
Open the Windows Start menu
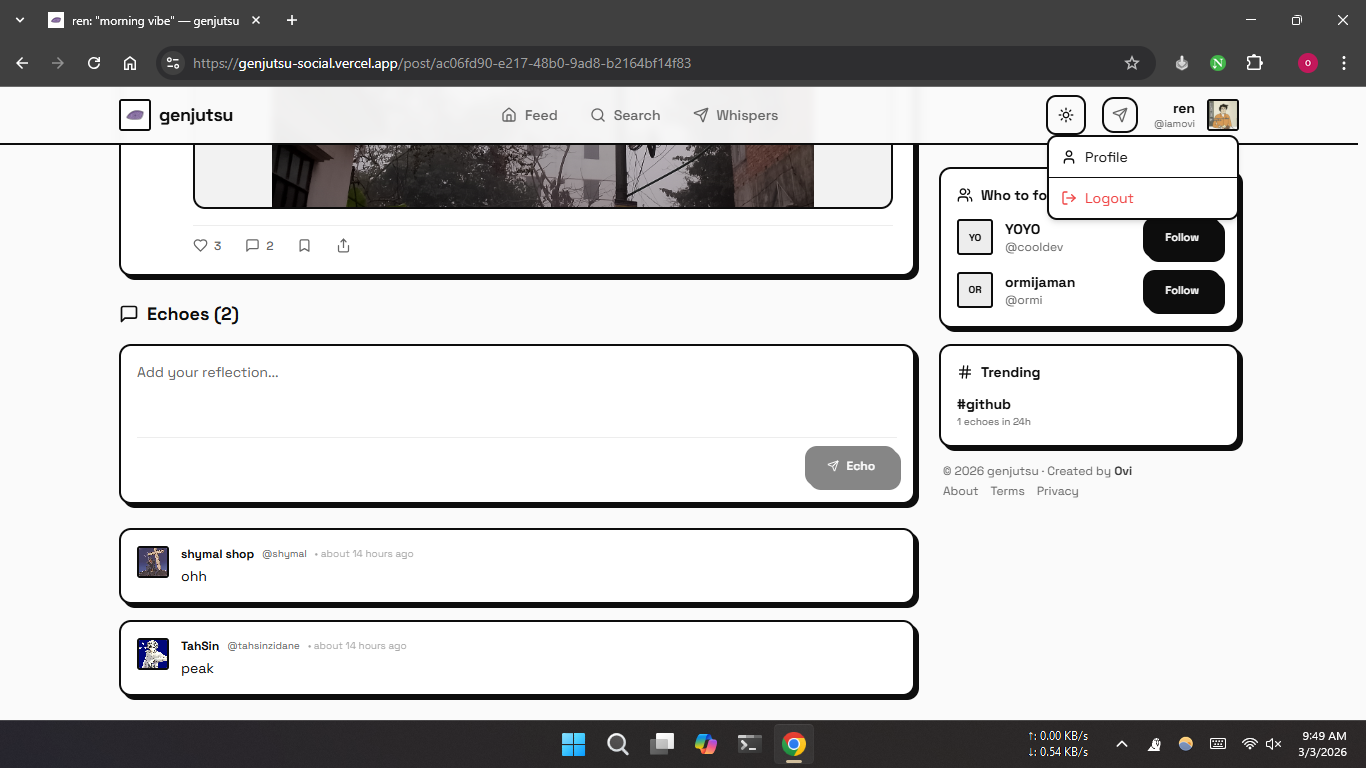(x=574, y=744)
